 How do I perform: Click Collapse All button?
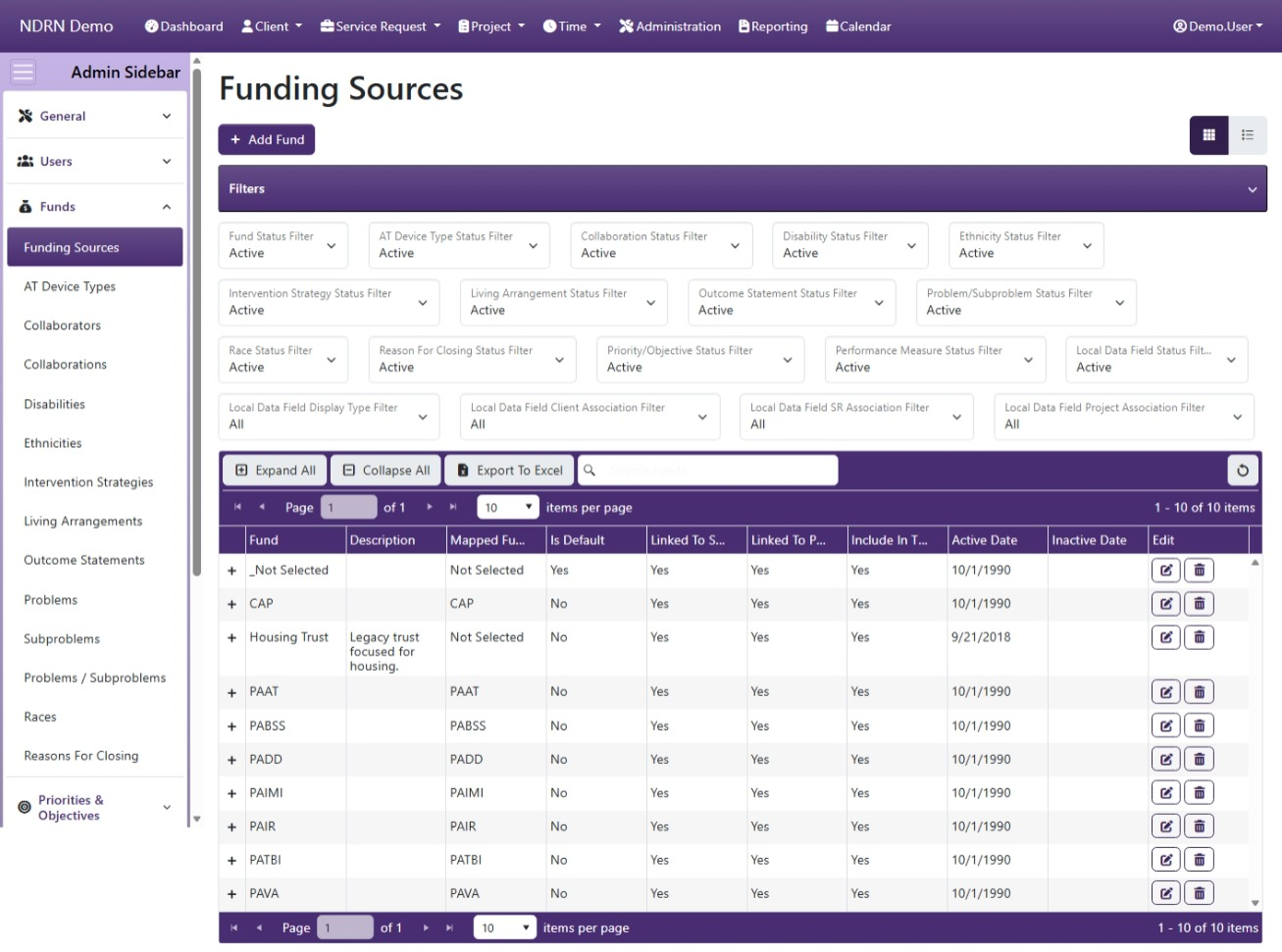click(x=386, y=471)
